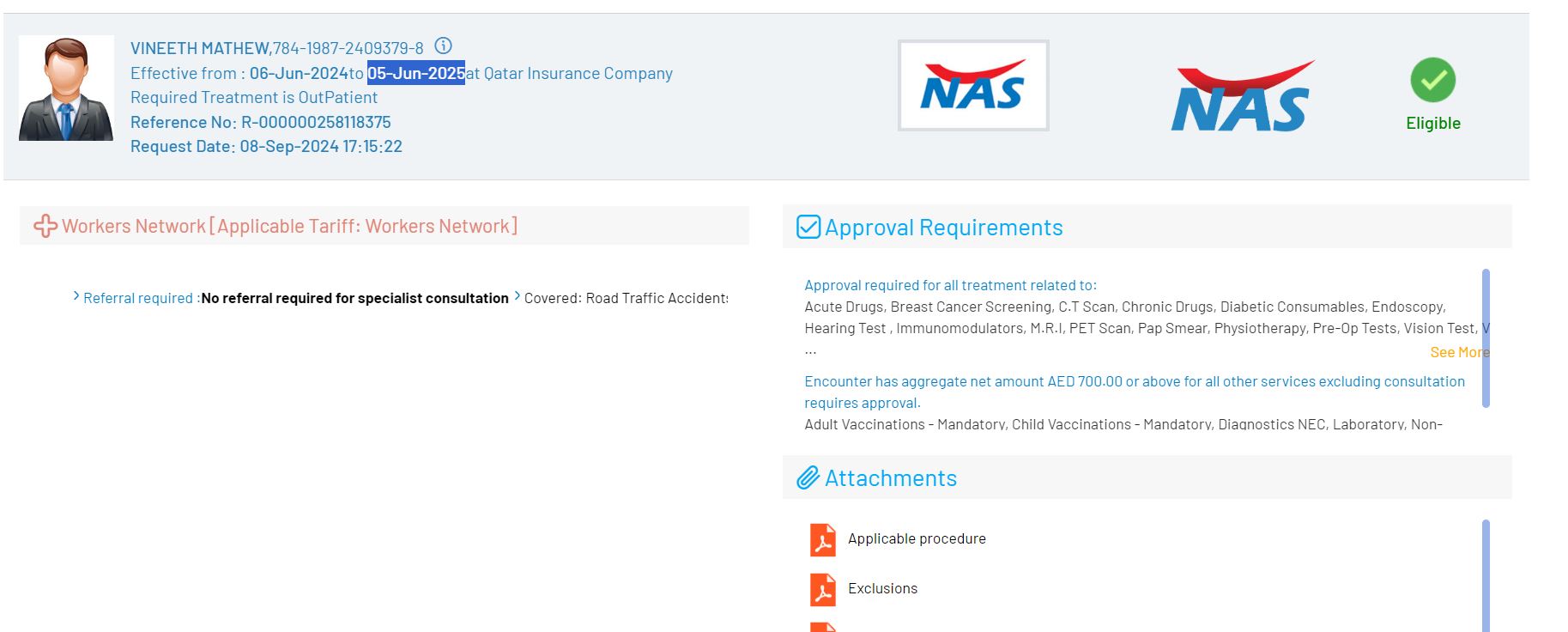
Task: Click the green Eligible checkmark icon
Action: (1432, 80)
